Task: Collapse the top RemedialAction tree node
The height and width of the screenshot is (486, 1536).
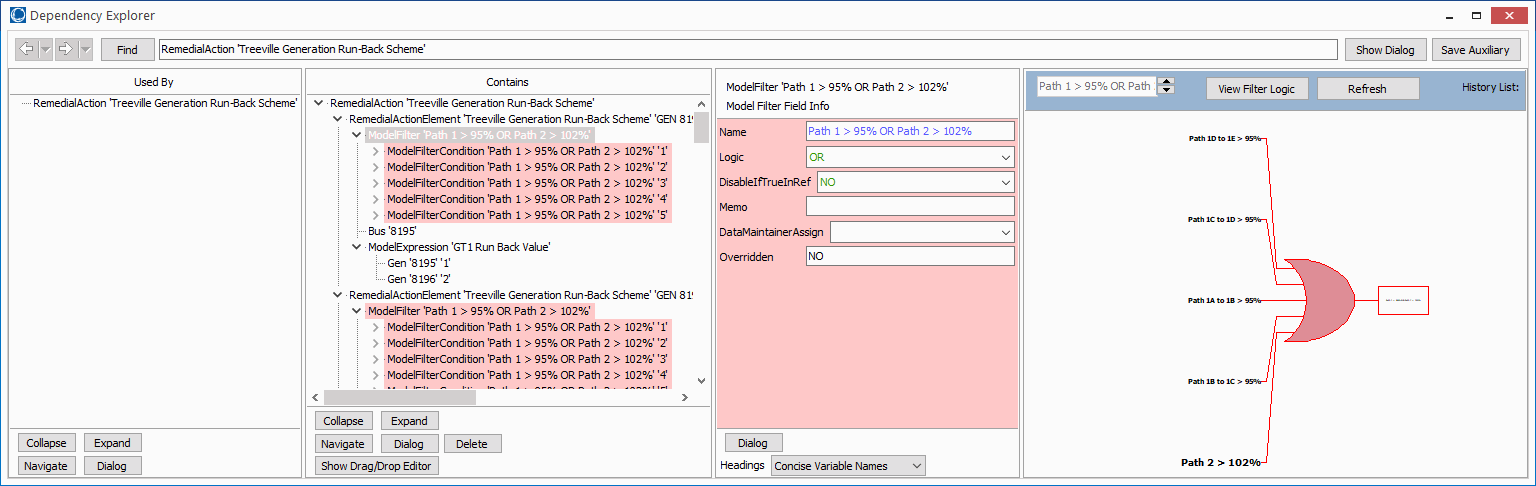Action: (318, 103)
